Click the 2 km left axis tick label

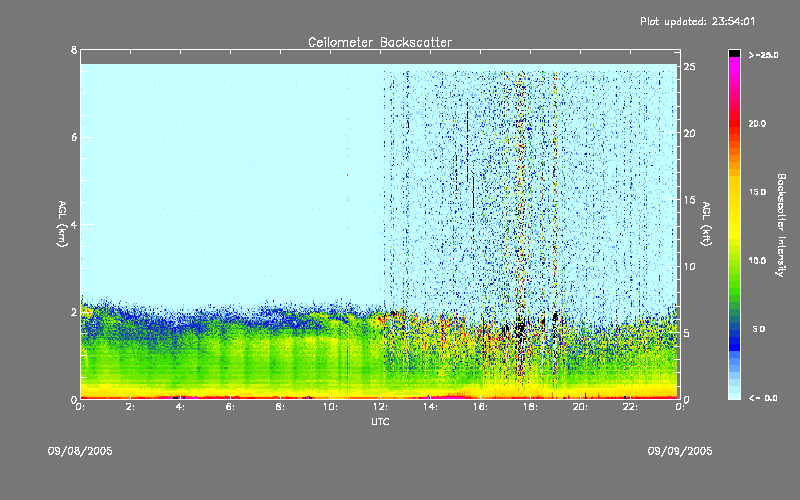click(x=74, y=312)
